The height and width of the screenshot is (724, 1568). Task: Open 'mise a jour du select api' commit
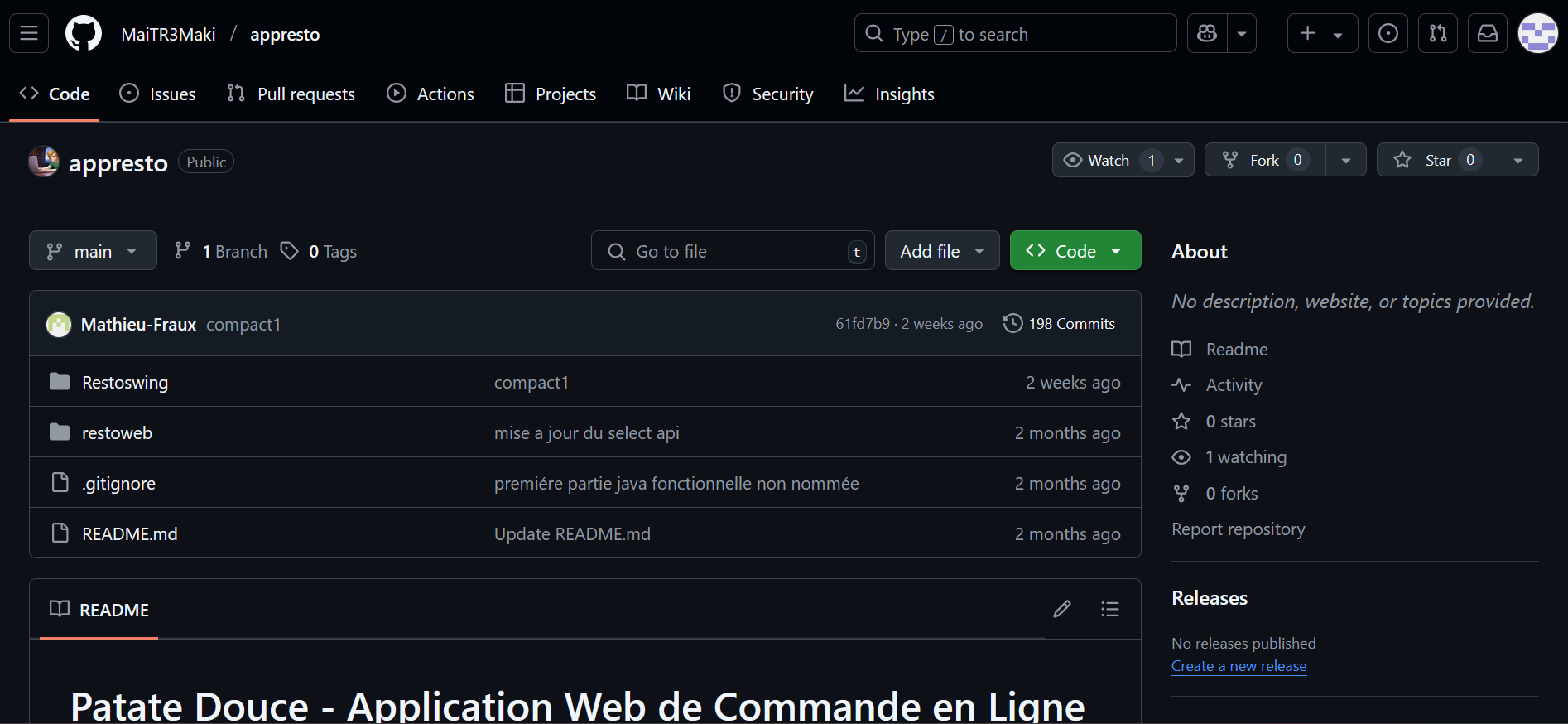pyautogui.click(x=587, y=432)
